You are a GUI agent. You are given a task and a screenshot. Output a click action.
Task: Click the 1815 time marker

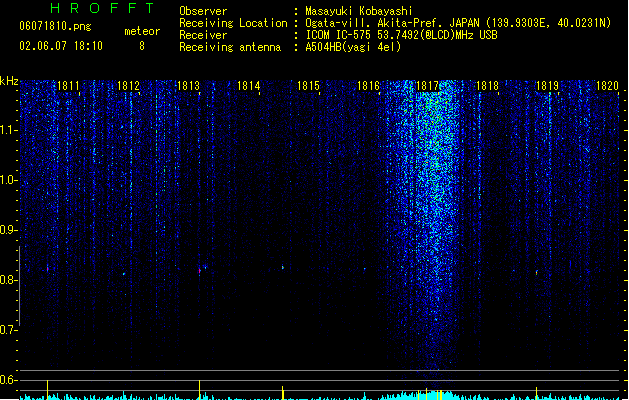(x=308, y=86)
